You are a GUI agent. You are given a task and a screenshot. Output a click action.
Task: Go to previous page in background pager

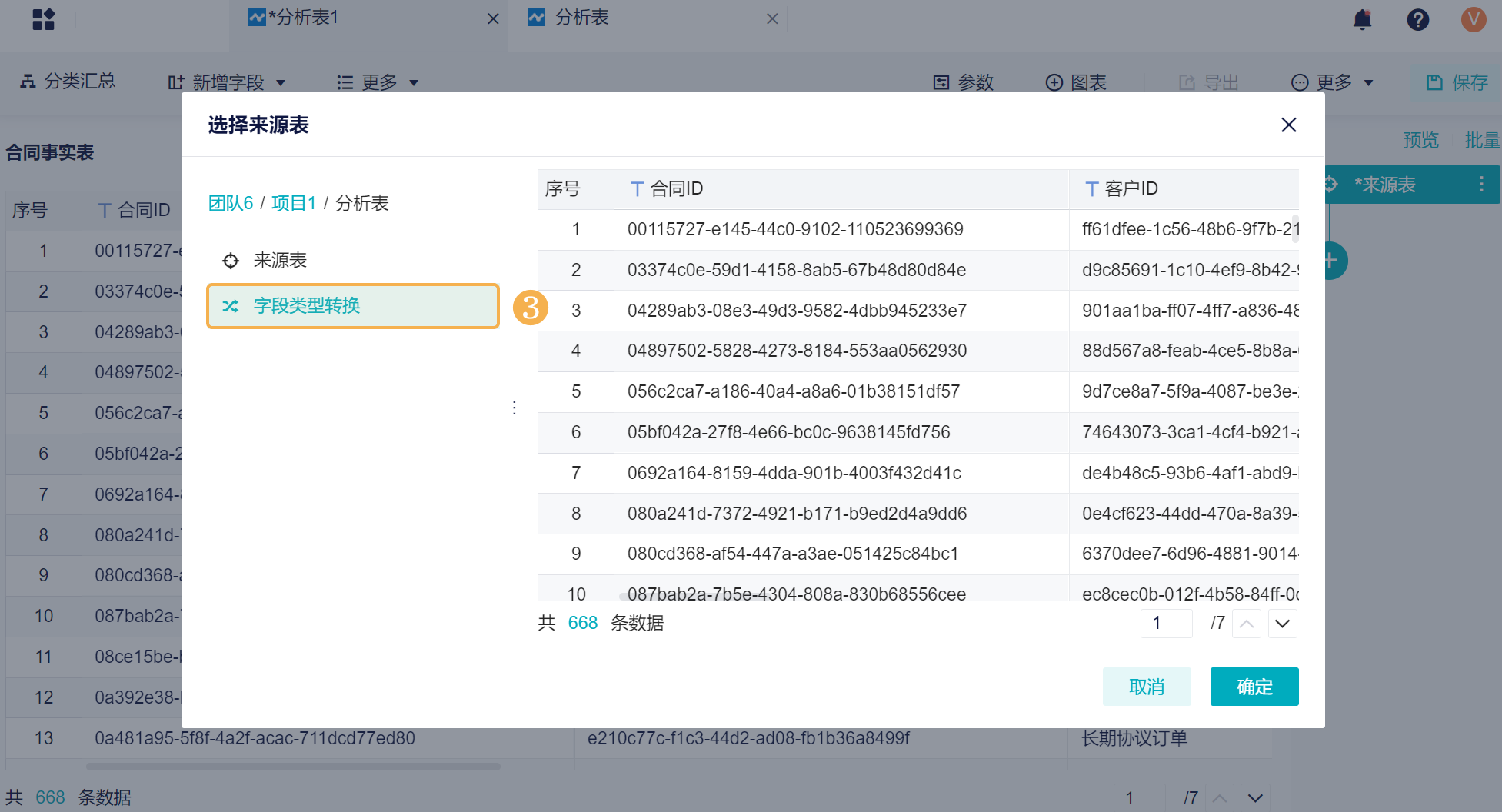coord(1219,798)
